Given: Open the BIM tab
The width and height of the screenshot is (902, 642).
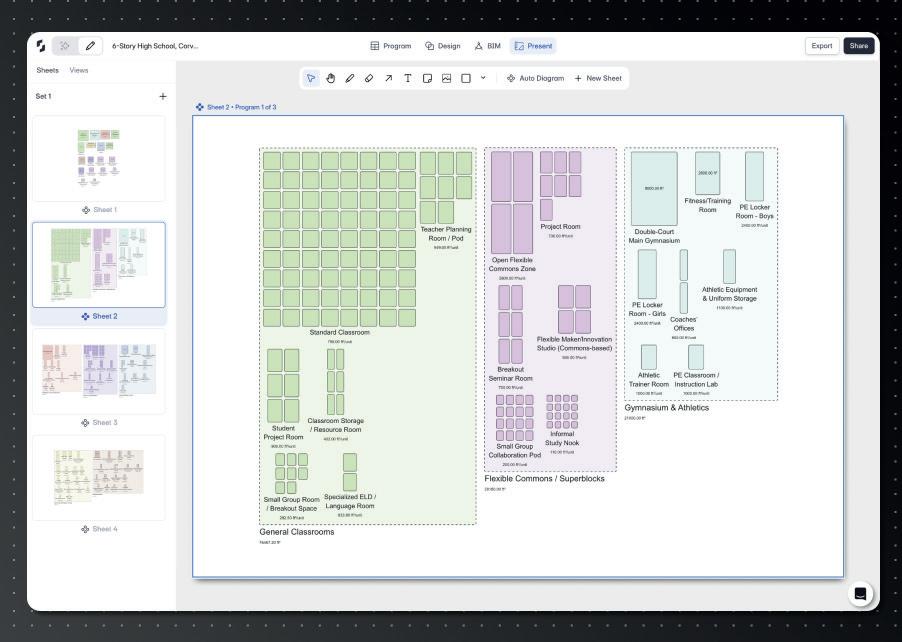Looking at the screenshot, I should point(487,46).
